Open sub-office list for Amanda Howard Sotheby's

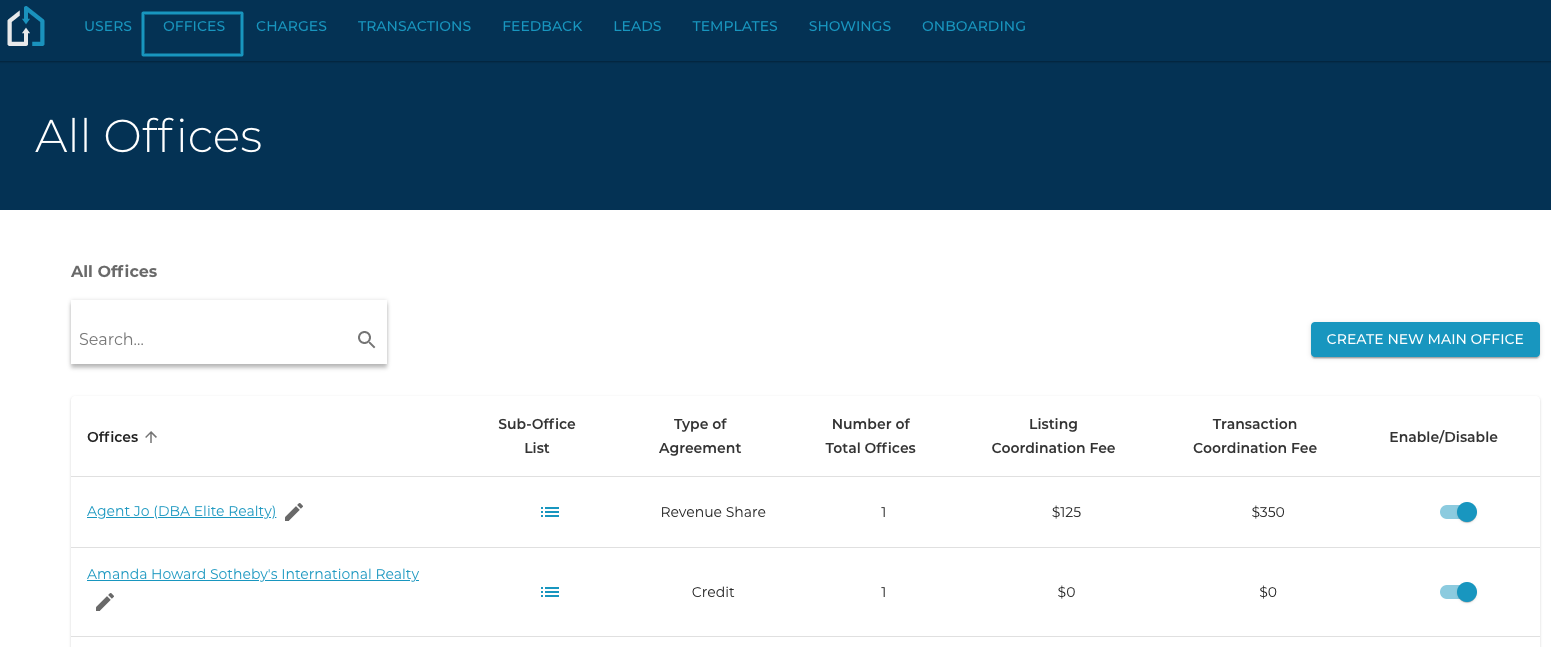point(550,592)
